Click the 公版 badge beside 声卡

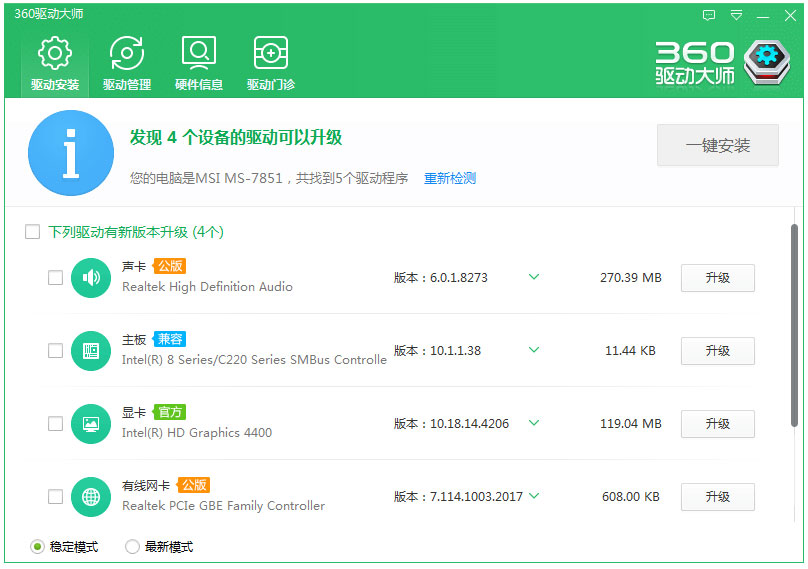pos(170,266)
